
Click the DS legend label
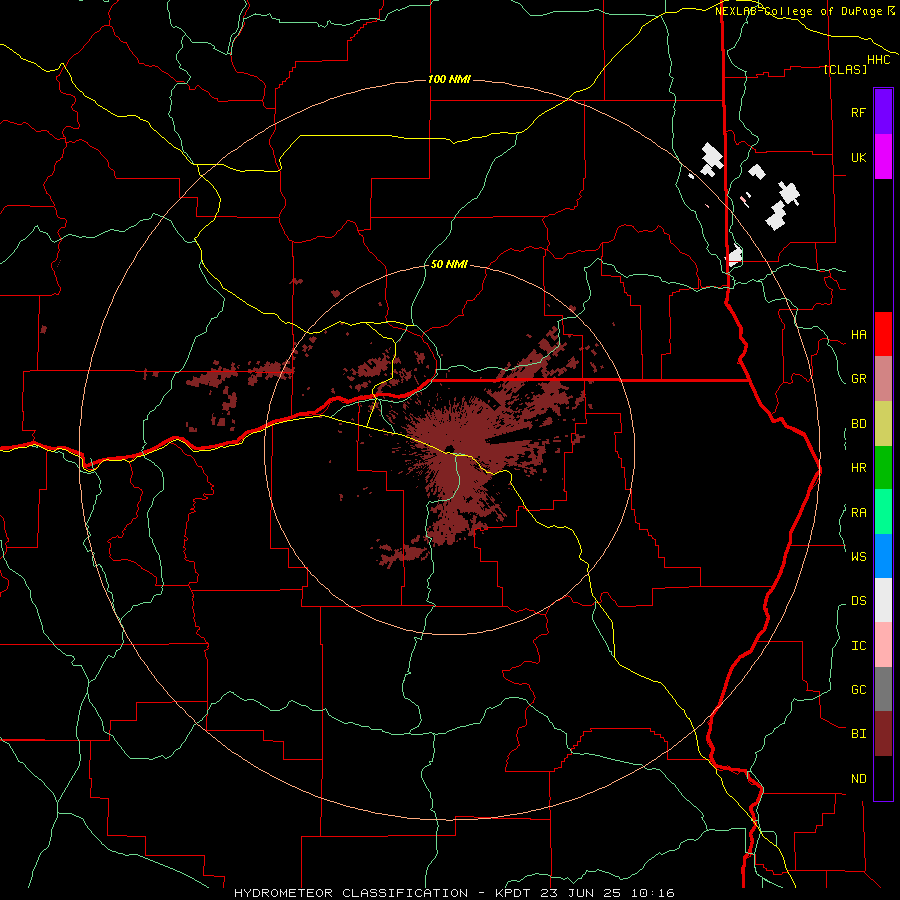click(858, 601)
